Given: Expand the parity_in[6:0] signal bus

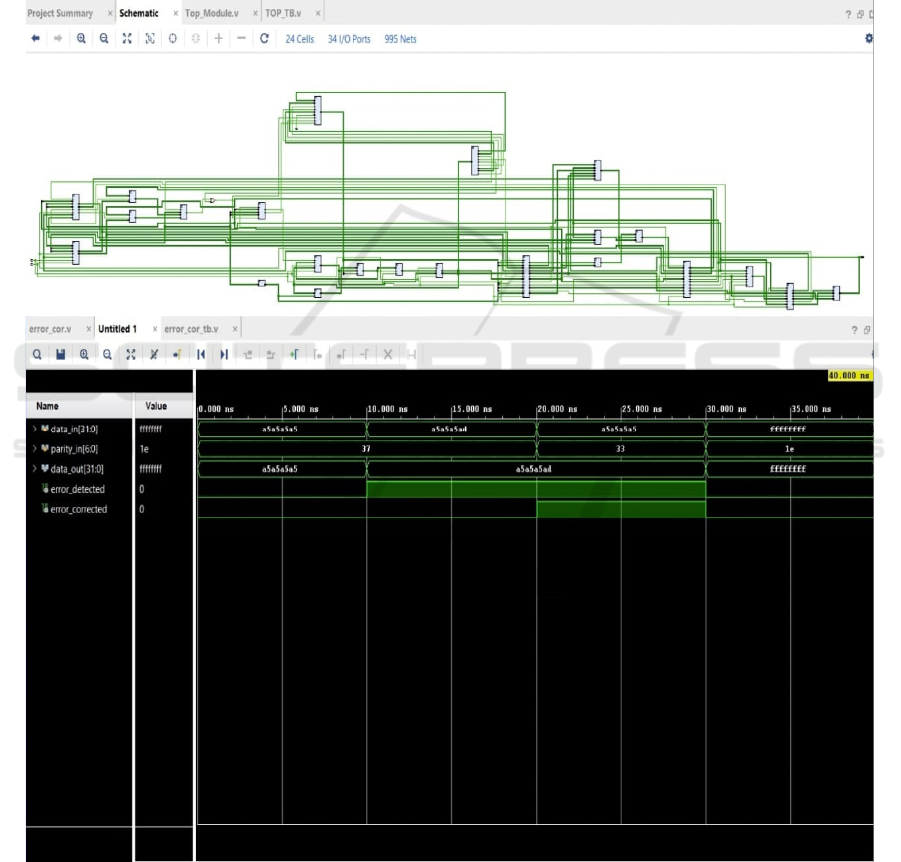Looking at the screenshot, I should [34, 449].
